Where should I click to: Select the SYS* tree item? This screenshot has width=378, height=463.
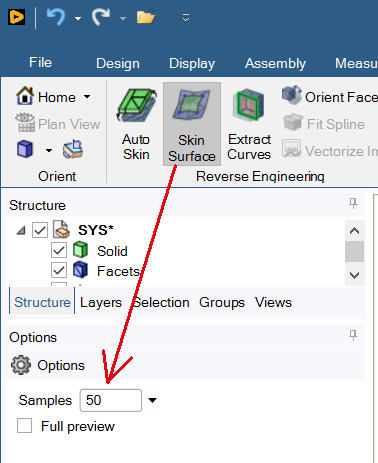coord(96,230)
